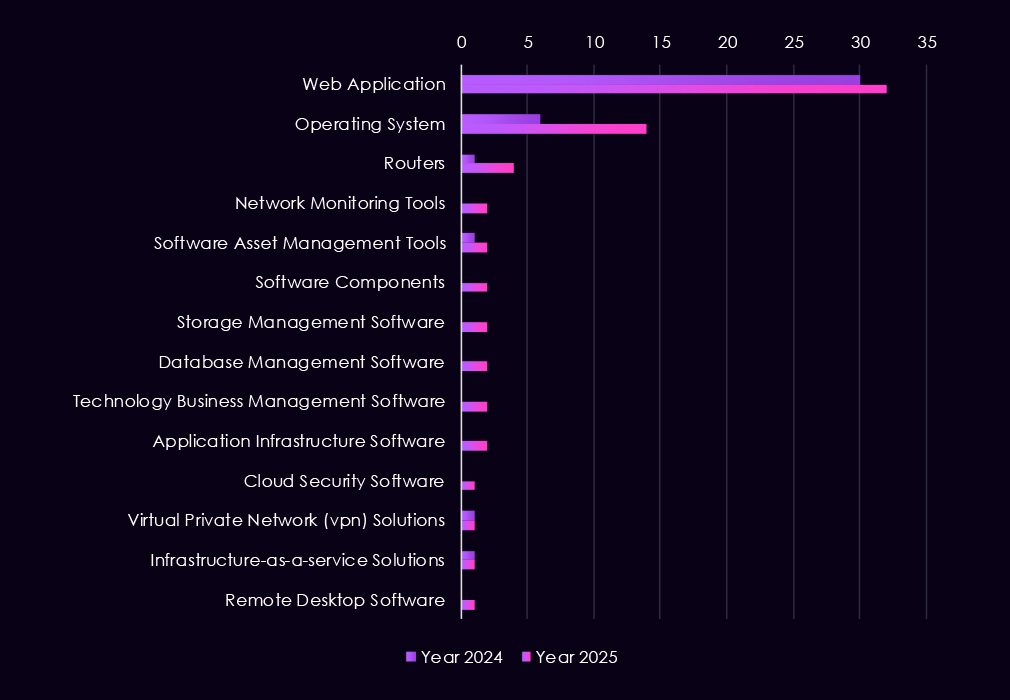Select the Web Application 2025 pink bar
The width and height of the screenshot is (1010, 700).
click(673, 89)
